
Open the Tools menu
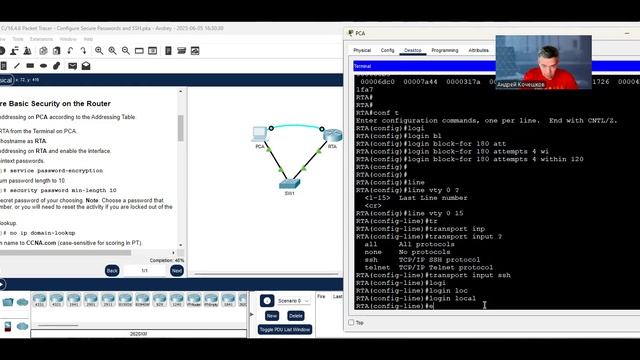18,39
